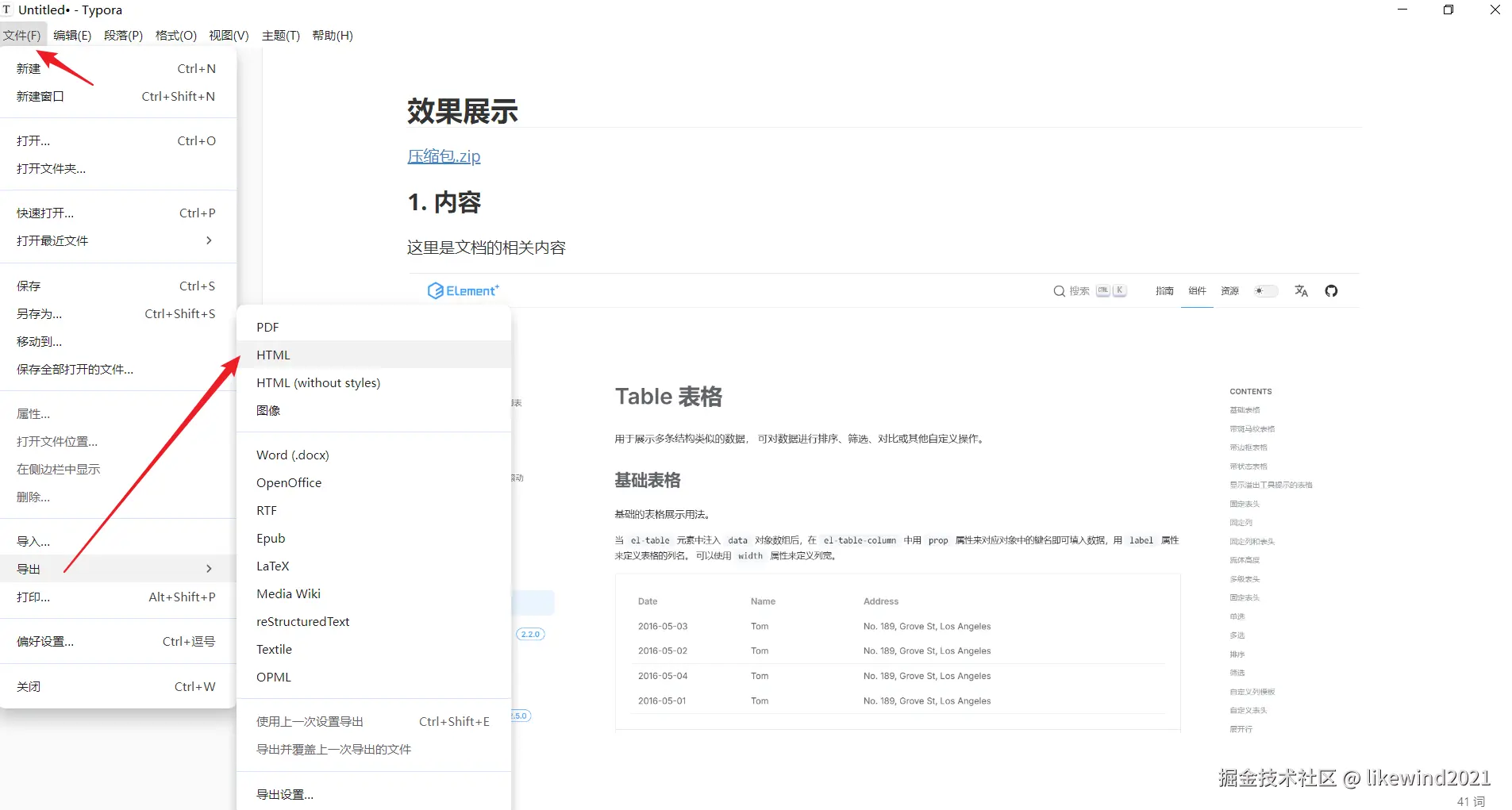The height and width of the screenshot is (810, 1512).
Task: Export as Media Wiki
Action: tap(374, 594)
